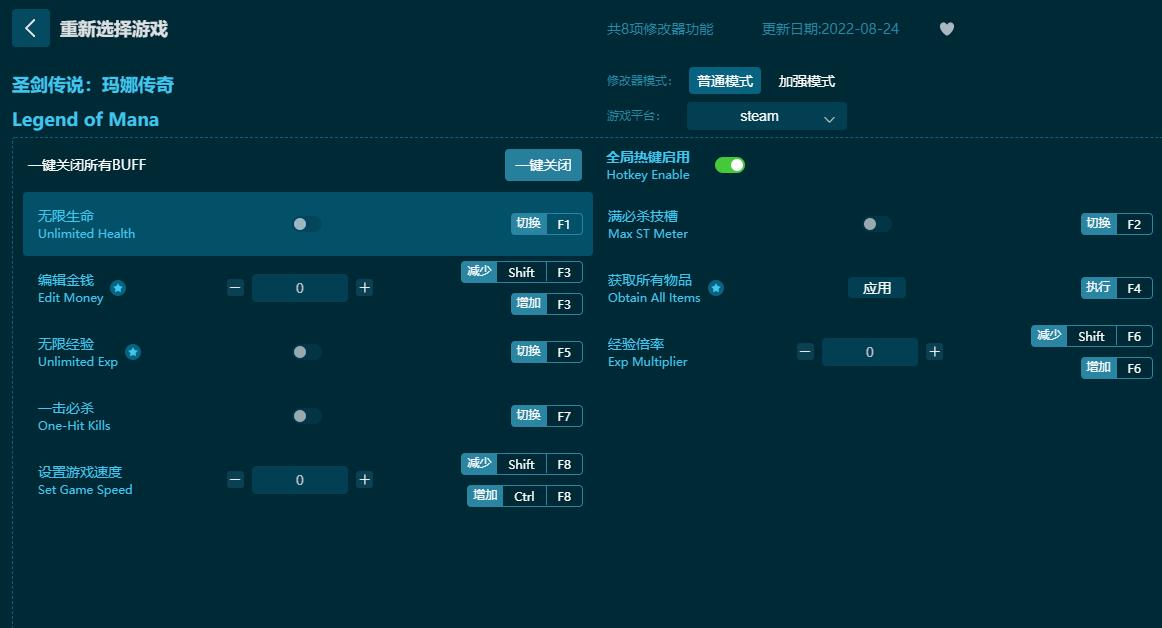Click the star icon beside Obtain All Items

tap(716, 288)
